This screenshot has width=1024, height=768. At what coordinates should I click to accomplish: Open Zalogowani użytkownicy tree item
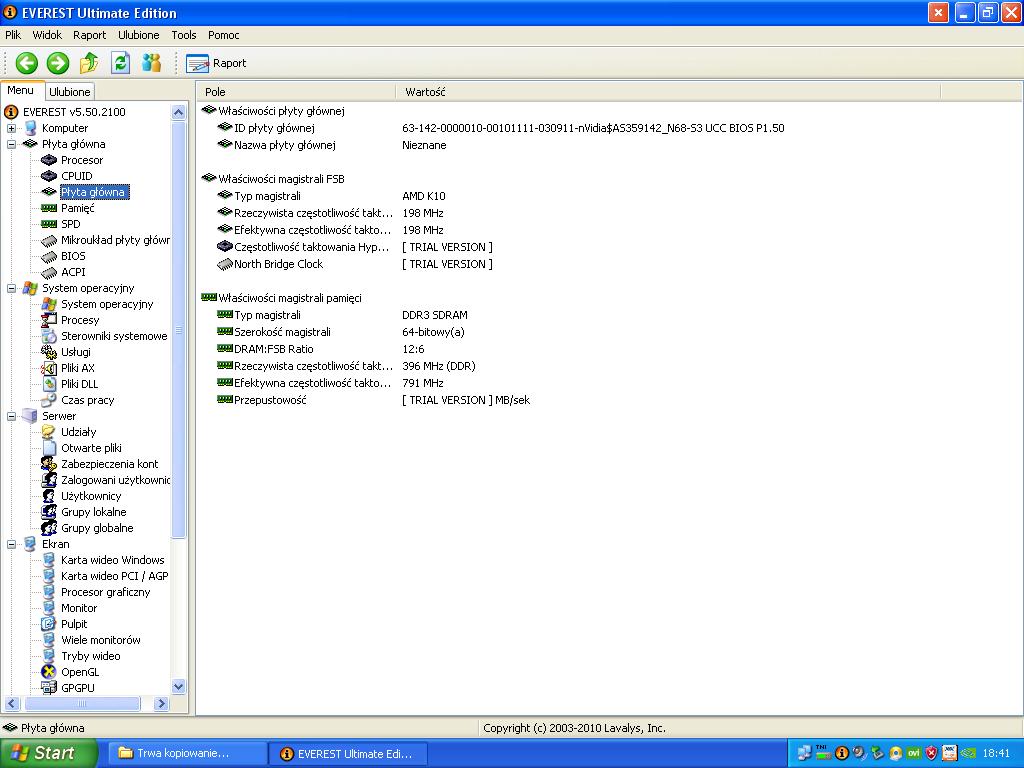[x=115, y=481]
